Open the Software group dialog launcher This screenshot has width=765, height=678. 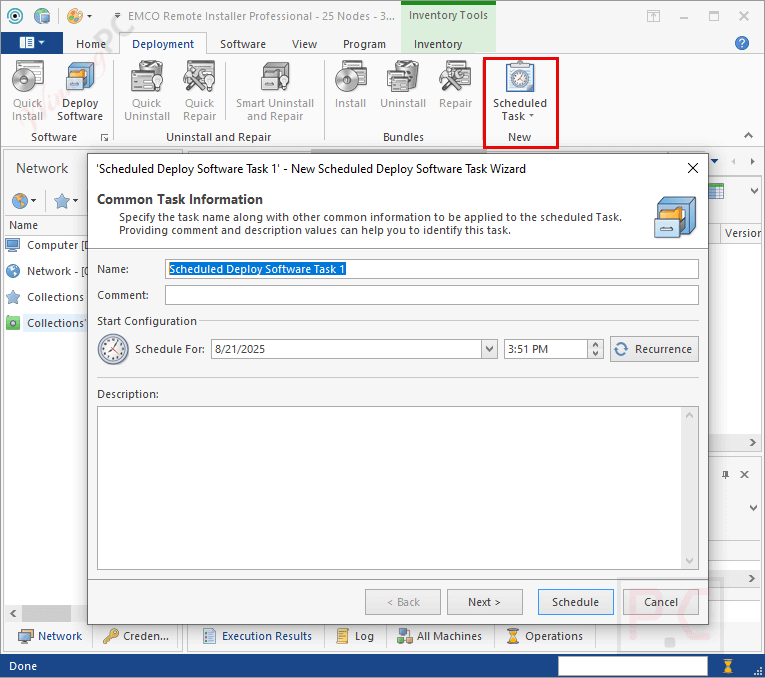click(104, 138)
